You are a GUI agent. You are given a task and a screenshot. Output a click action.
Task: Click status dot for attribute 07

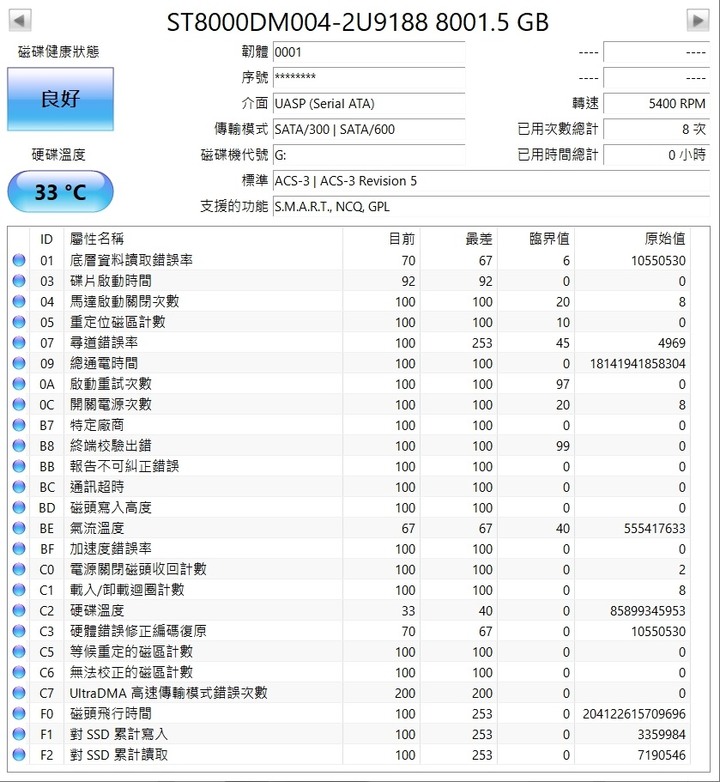click(19, 343)
